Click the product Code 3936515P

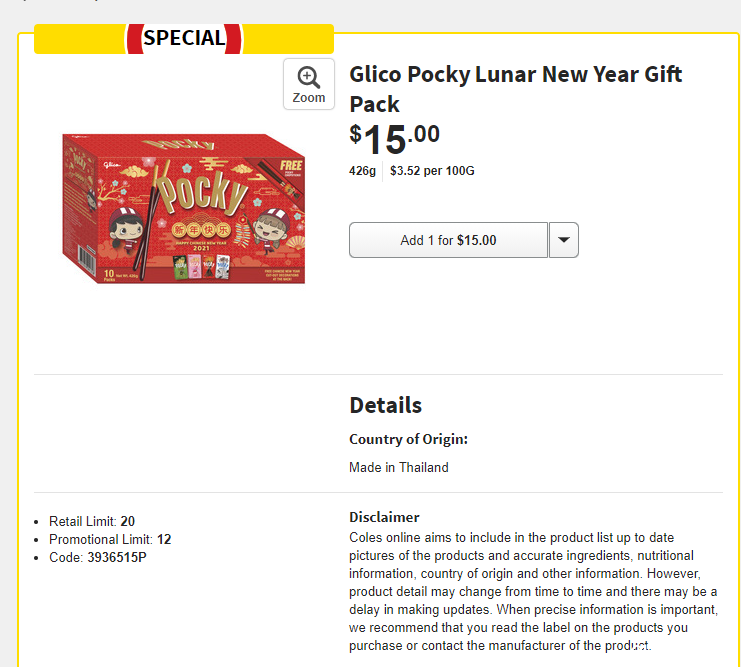pyautogui.click(x=97, y=557)
